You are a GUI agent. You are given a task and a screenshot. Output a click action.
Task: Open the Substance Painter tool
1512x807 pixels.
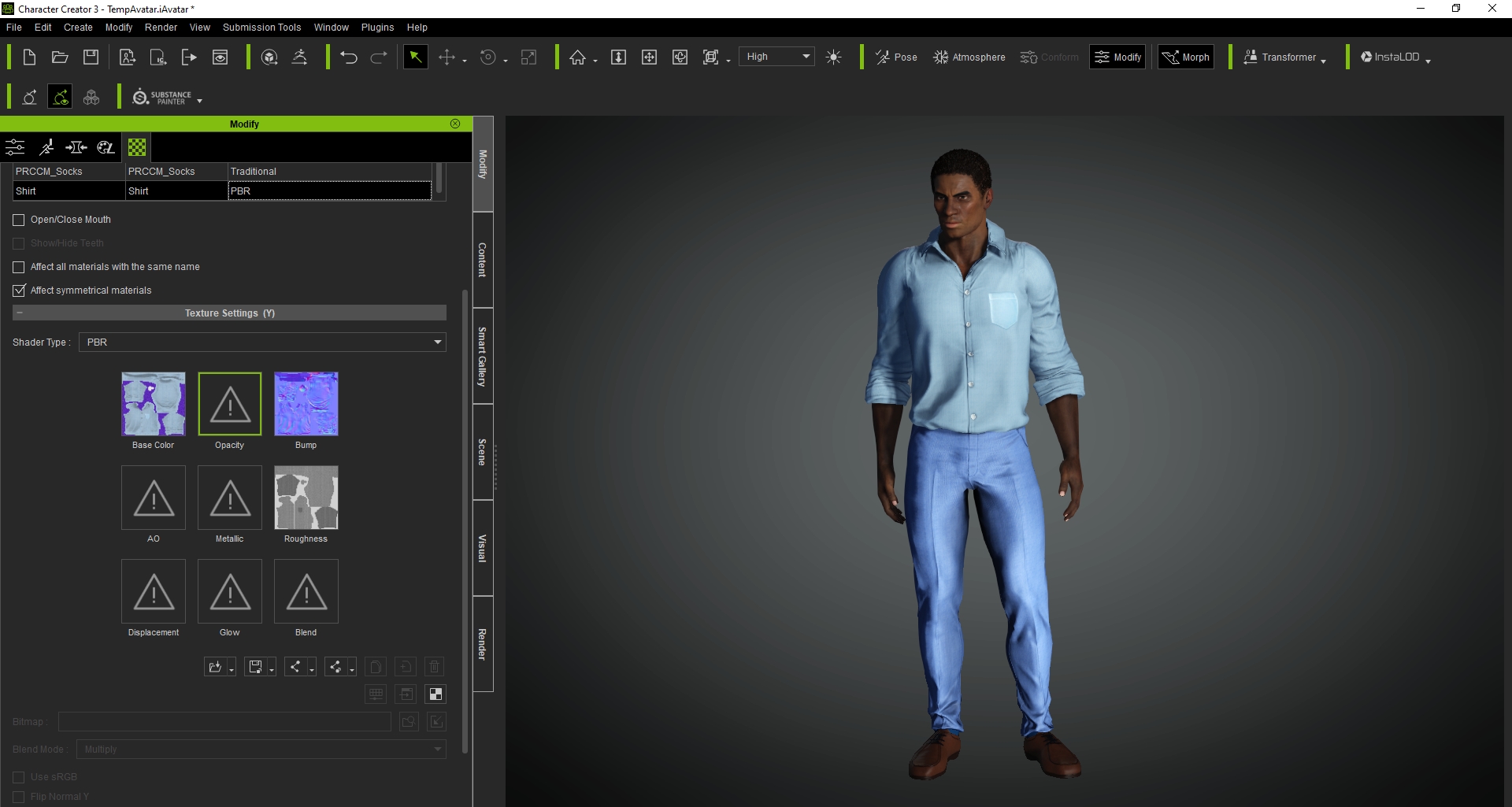(162, 97)
